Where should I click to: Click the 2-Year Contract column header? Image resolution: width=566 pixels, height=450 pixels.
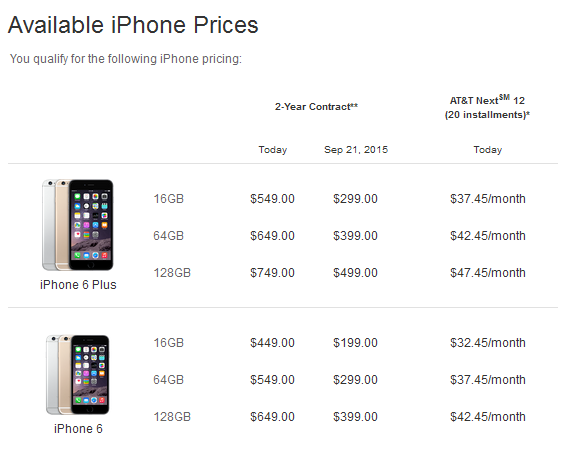(316, 107)
